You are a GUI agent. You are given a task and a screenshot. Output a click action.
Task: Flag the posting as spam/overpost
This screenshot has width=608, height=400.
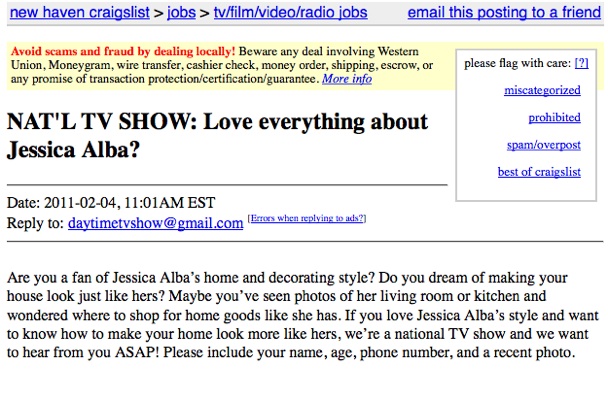point(543,145)
